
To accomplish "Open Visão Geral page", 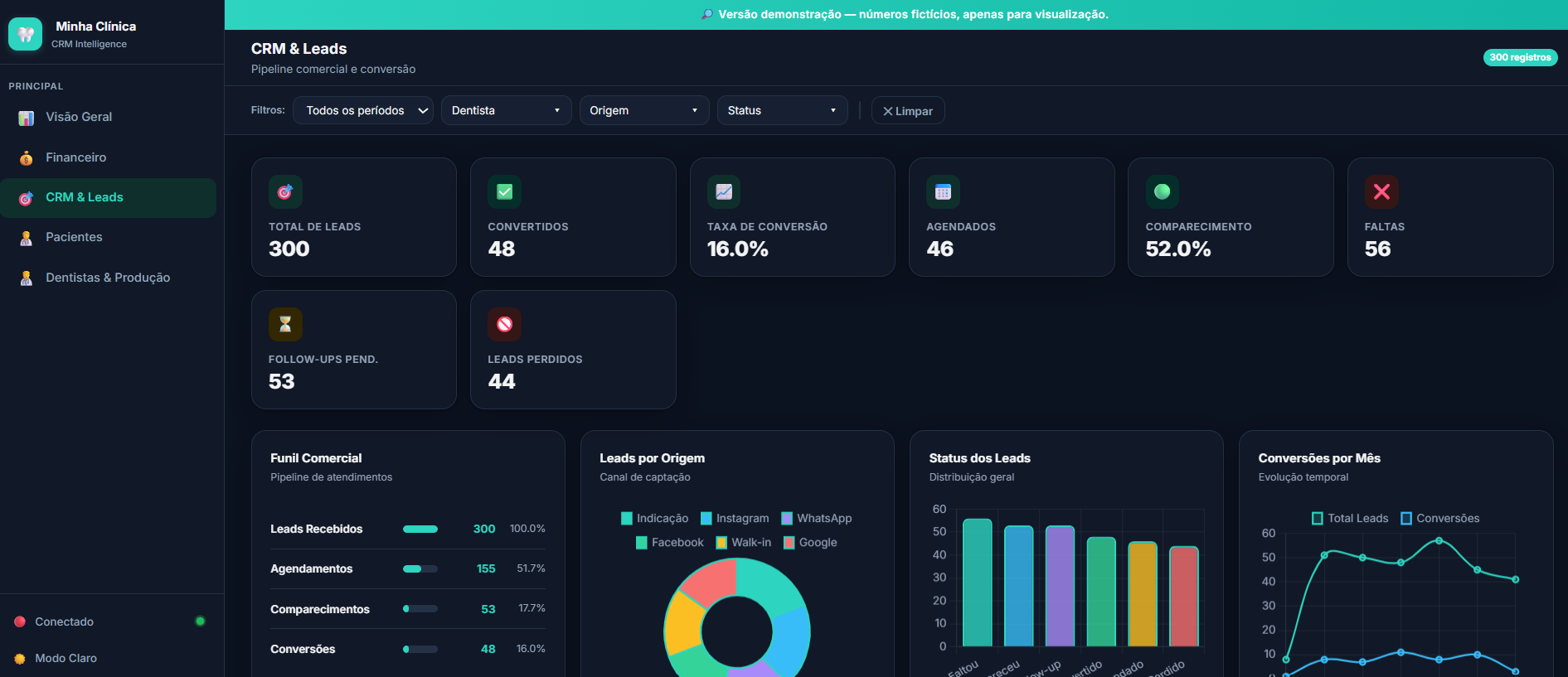I will click(108, 117).
